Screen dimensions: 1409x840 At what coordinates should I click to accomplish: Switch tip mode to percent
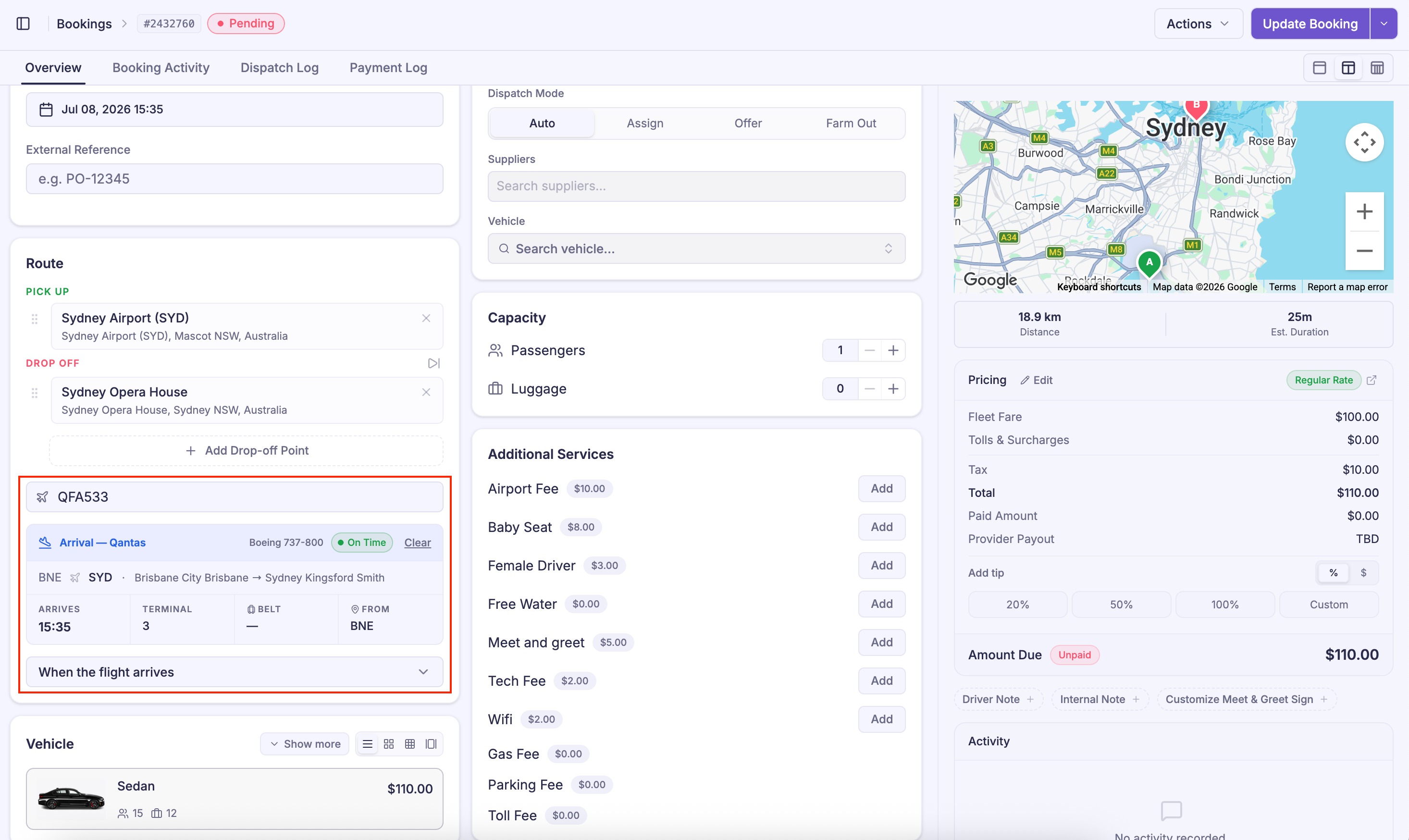(1334, 573)
